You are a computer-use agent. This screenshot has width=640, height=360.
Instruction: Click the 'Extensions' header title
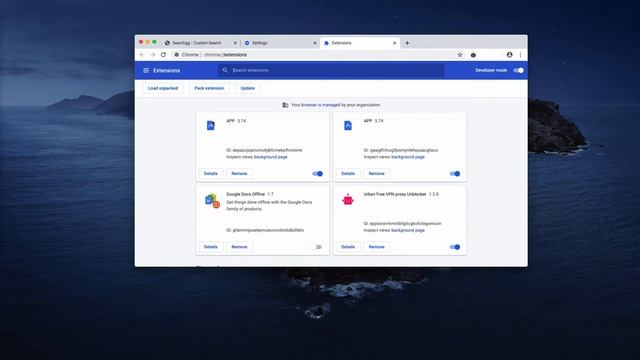[x=167, y=71]
